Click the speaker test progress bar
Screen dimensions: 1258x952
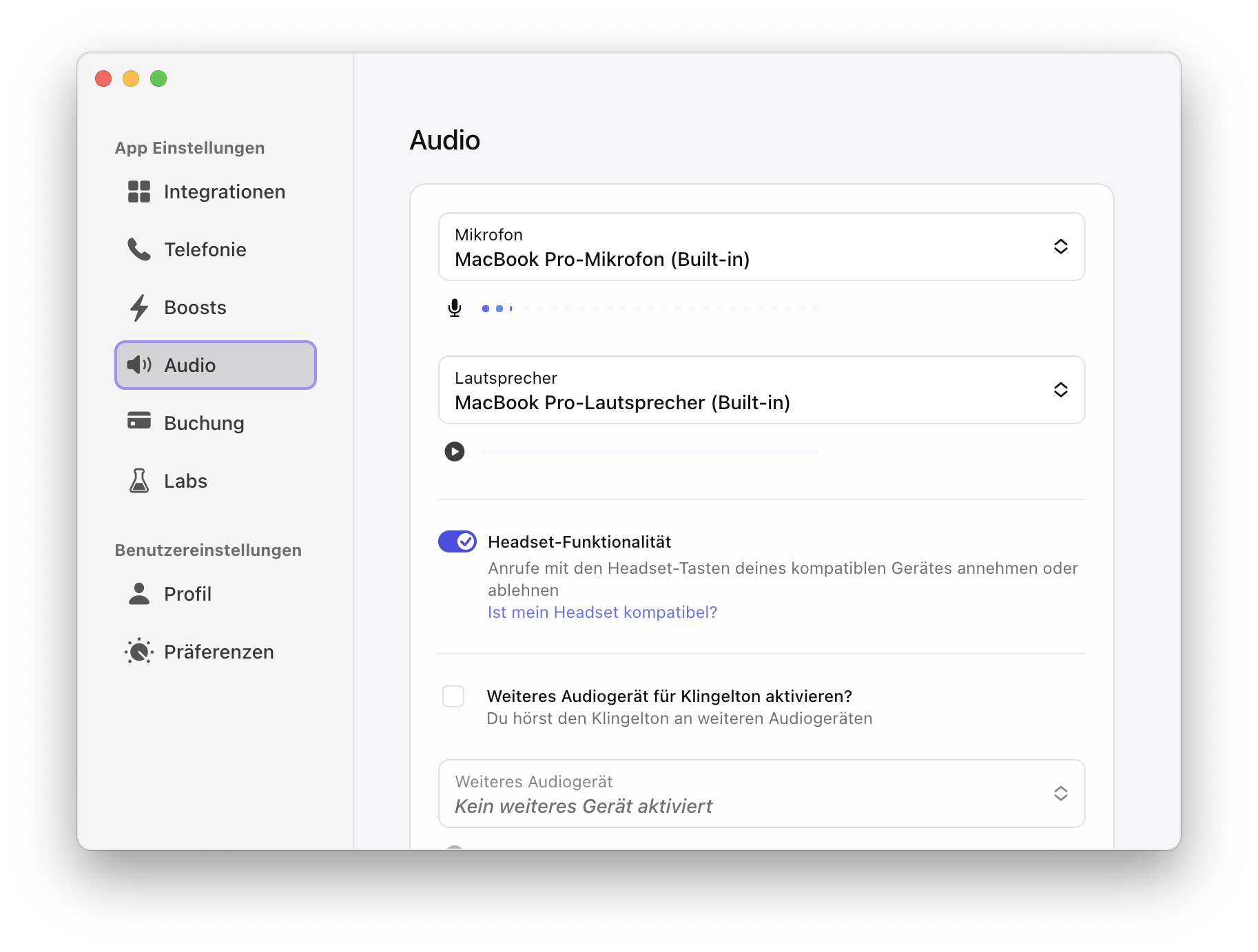coord(651,452)
